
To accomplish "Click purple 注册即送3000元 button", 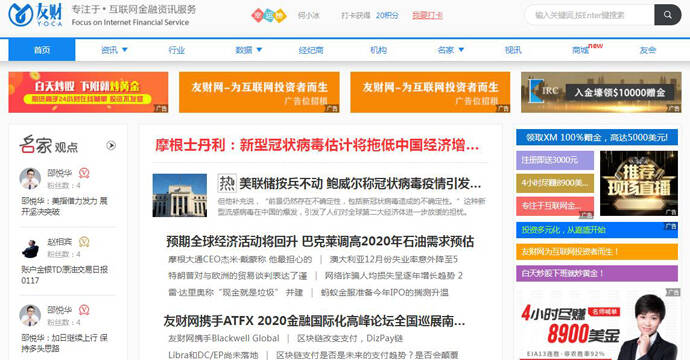I will click(x=555, y=160).
